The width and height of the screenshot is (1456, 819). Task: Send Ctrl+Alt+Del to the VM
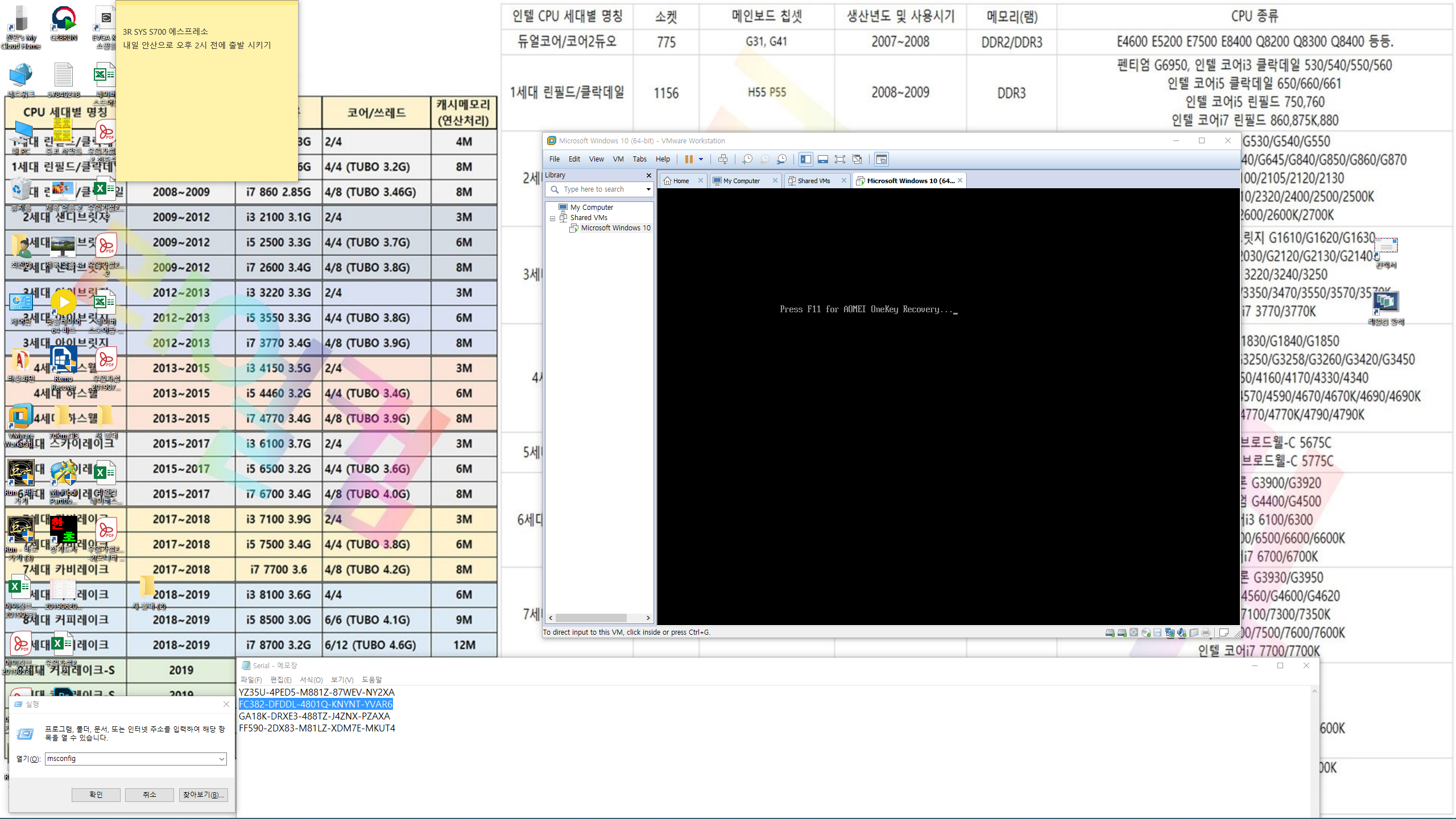722,159
